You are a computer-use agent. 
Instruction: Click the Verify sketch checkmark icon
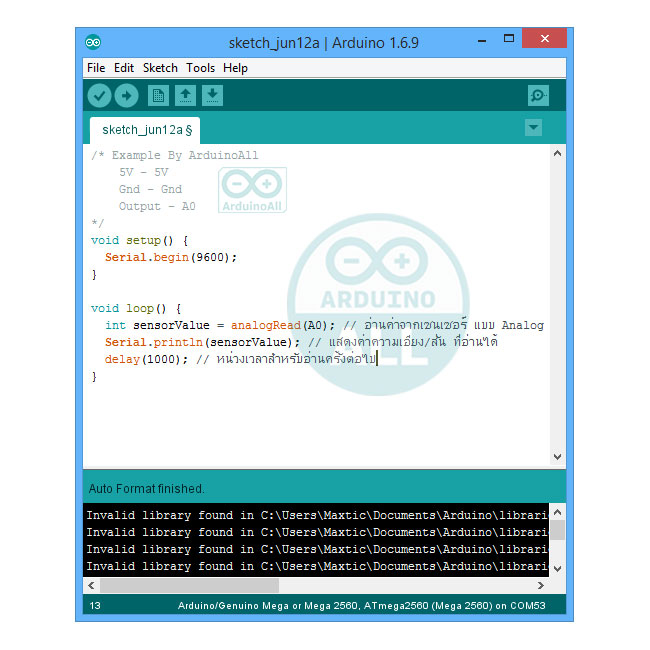point(99,95)
